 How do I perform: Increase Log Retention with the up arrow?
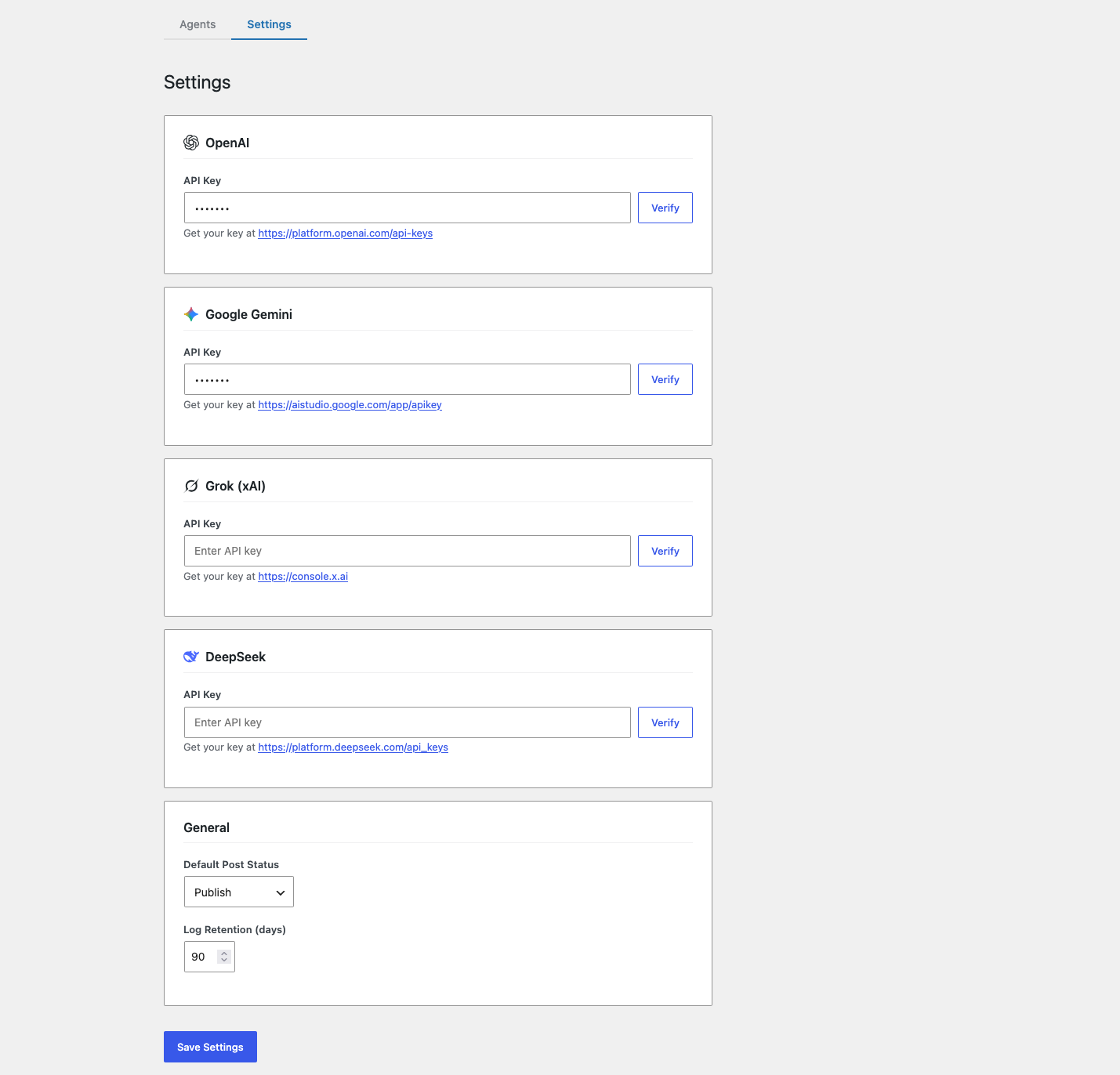(x=224, y=954)
